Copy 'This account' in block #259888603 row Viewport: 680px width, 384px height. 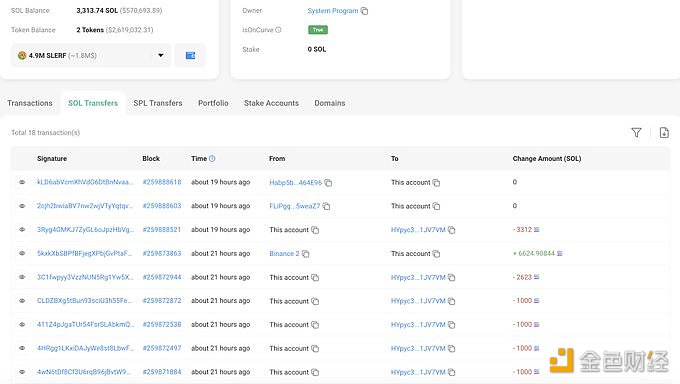[x=436, y=207]
